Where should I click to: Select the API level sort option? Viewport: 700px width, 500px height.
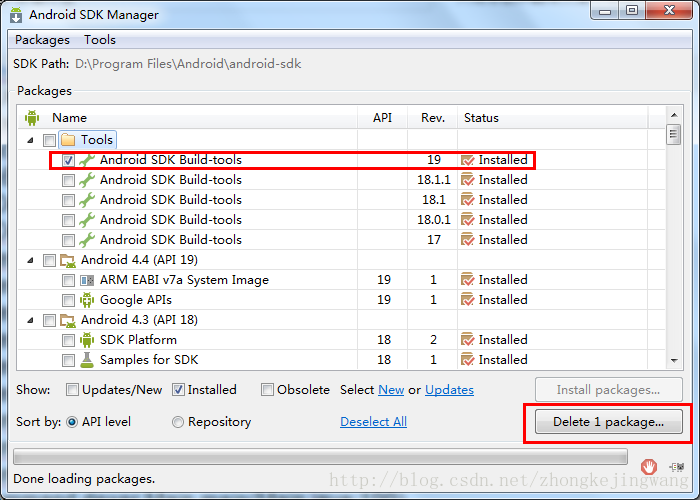(x=72, y=422)
